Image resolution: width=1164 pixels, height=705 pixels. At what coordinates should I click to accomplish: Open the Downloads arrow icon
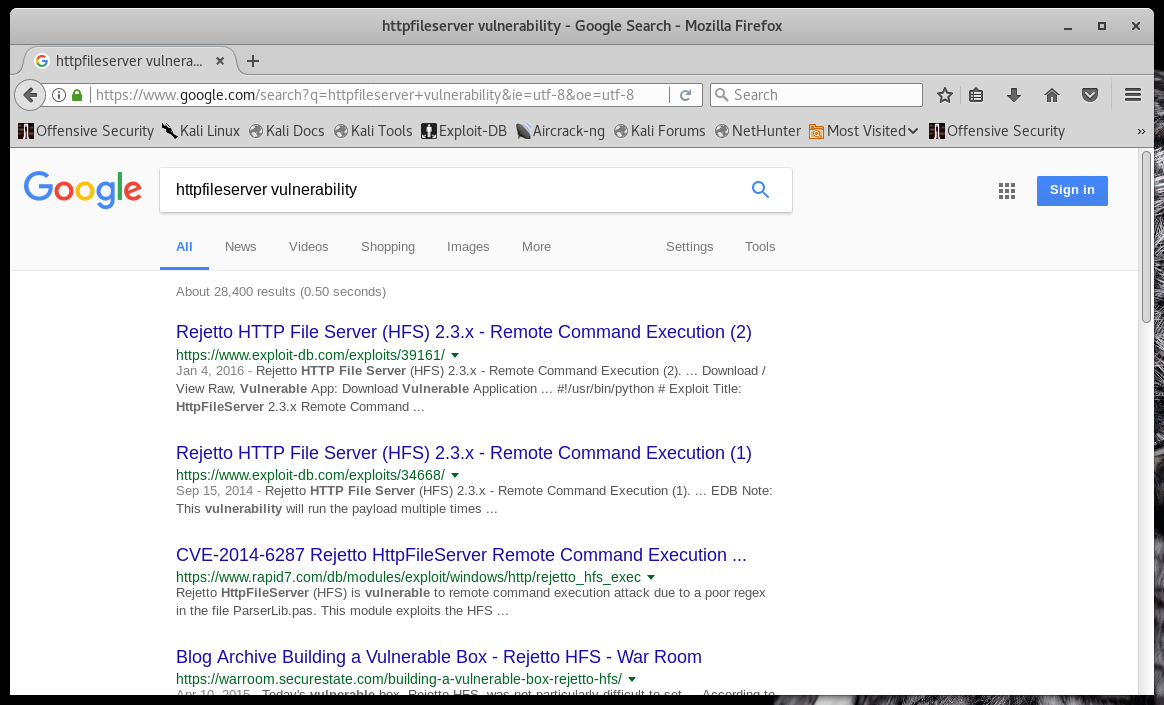point(1013,95)
